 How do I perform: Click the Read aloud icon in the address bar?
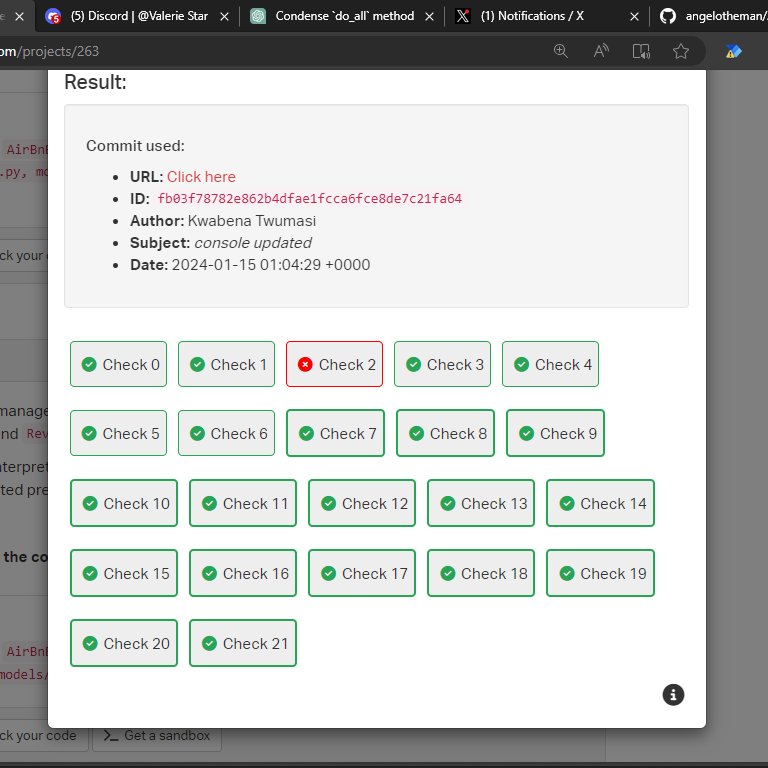tap(601, 51)
